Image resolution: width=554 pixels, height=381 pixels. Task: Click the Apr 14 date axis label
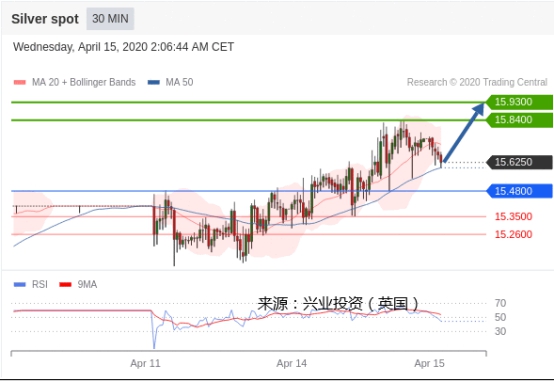(291, 363)
